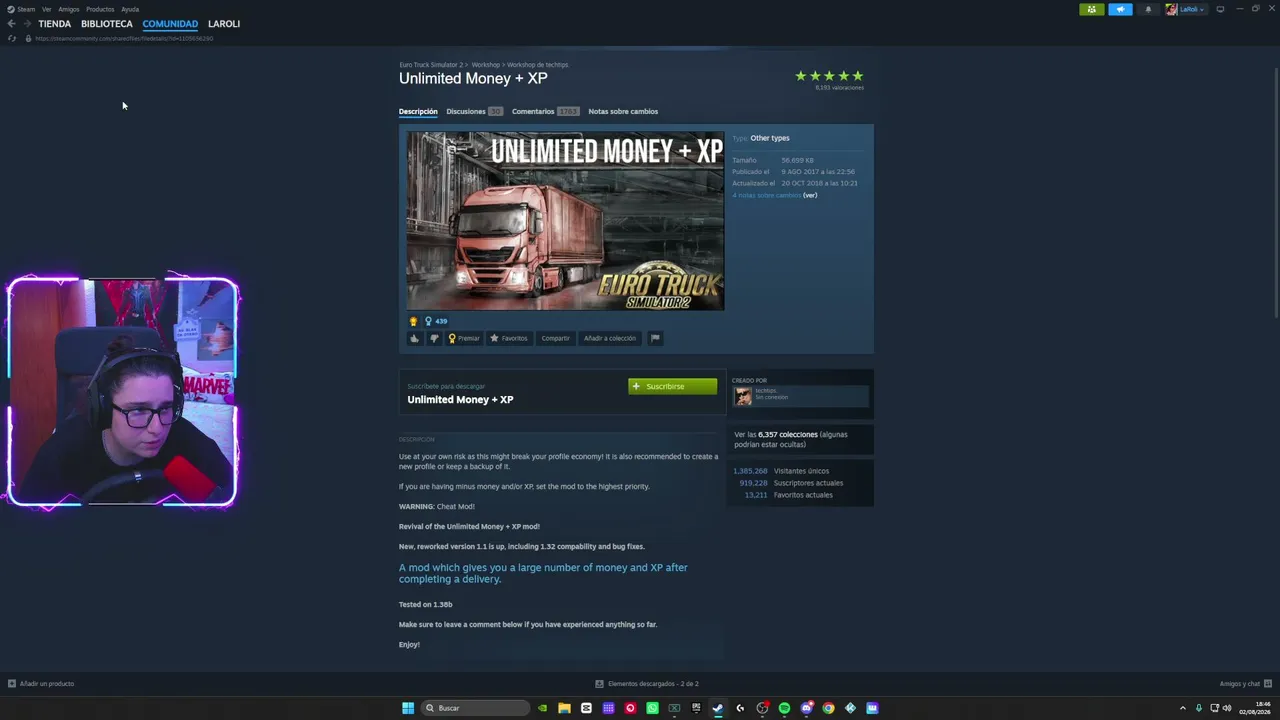1280x720 pixels.
Task: Click Añadir un producto
Action: pyautogui.click(x=41, y=684)
